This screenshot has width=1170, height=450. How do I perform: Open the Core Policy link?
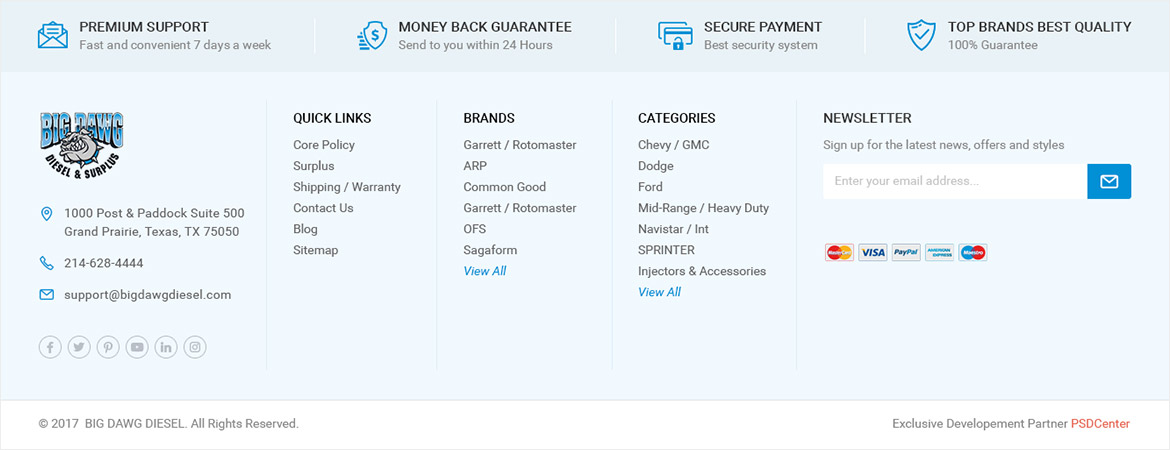324,145
